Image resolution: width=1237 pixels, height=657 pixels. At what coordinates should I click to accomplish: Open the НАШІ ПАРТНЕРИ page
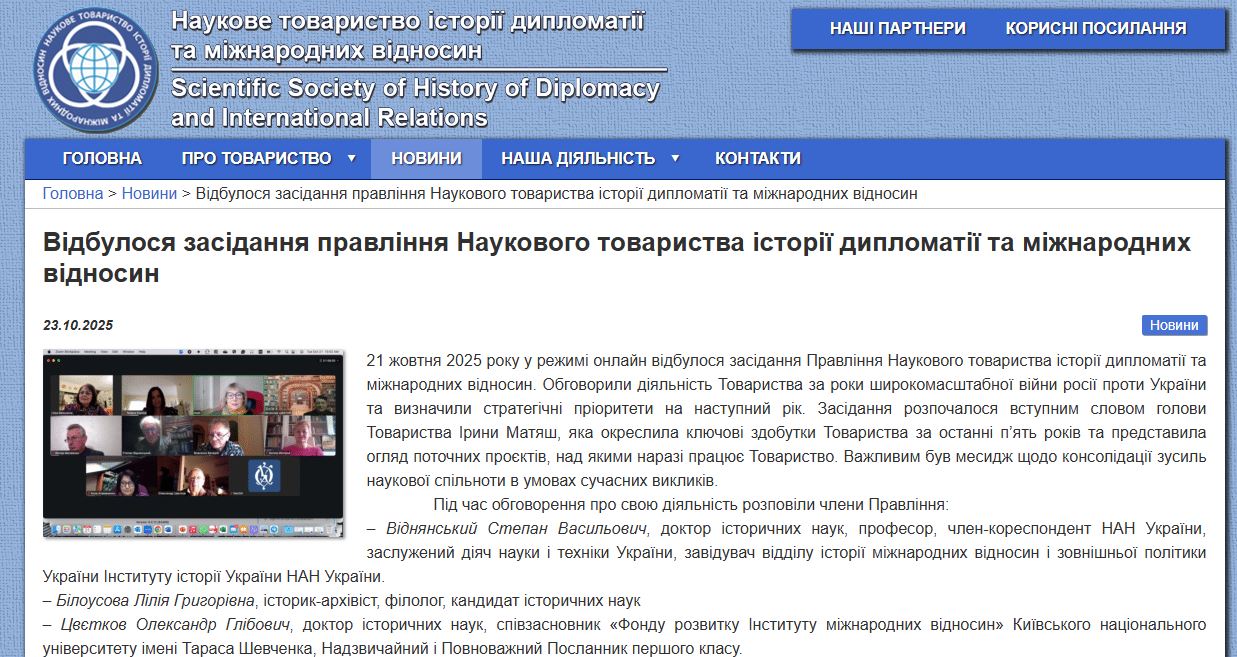(x=897, y=28)
